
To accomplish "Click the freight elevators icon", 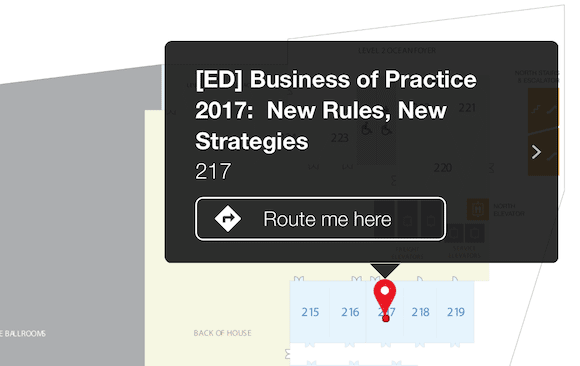I will (x=408, y=221).
